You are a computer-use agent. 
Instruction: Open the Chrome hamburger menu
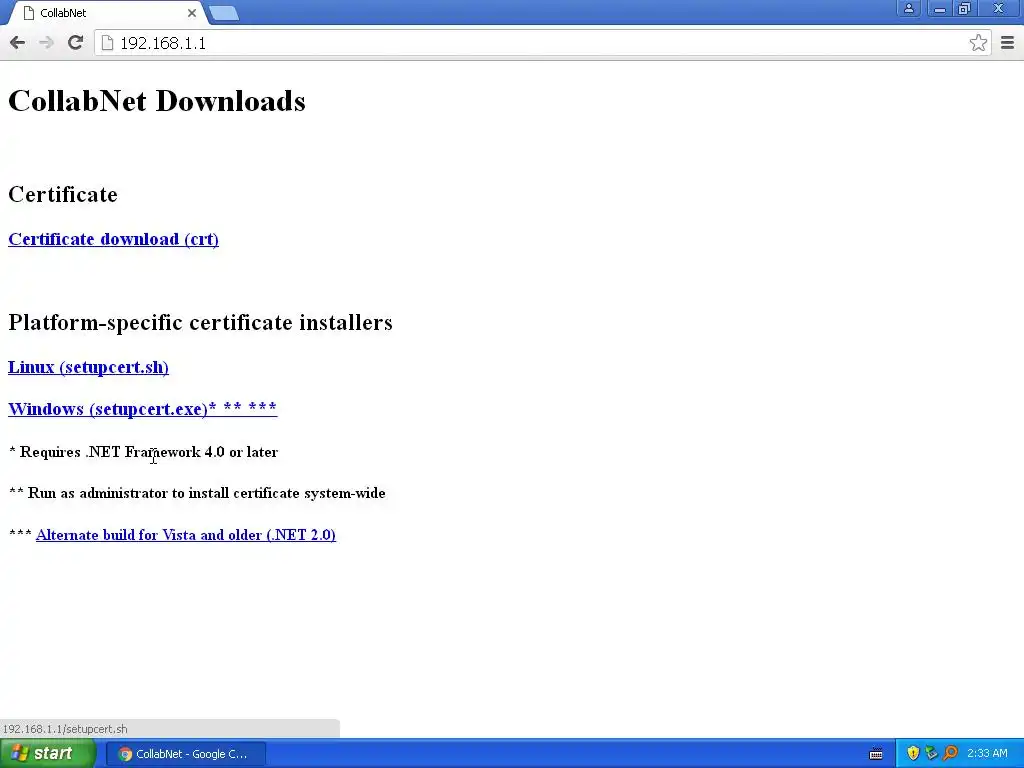1007,43
